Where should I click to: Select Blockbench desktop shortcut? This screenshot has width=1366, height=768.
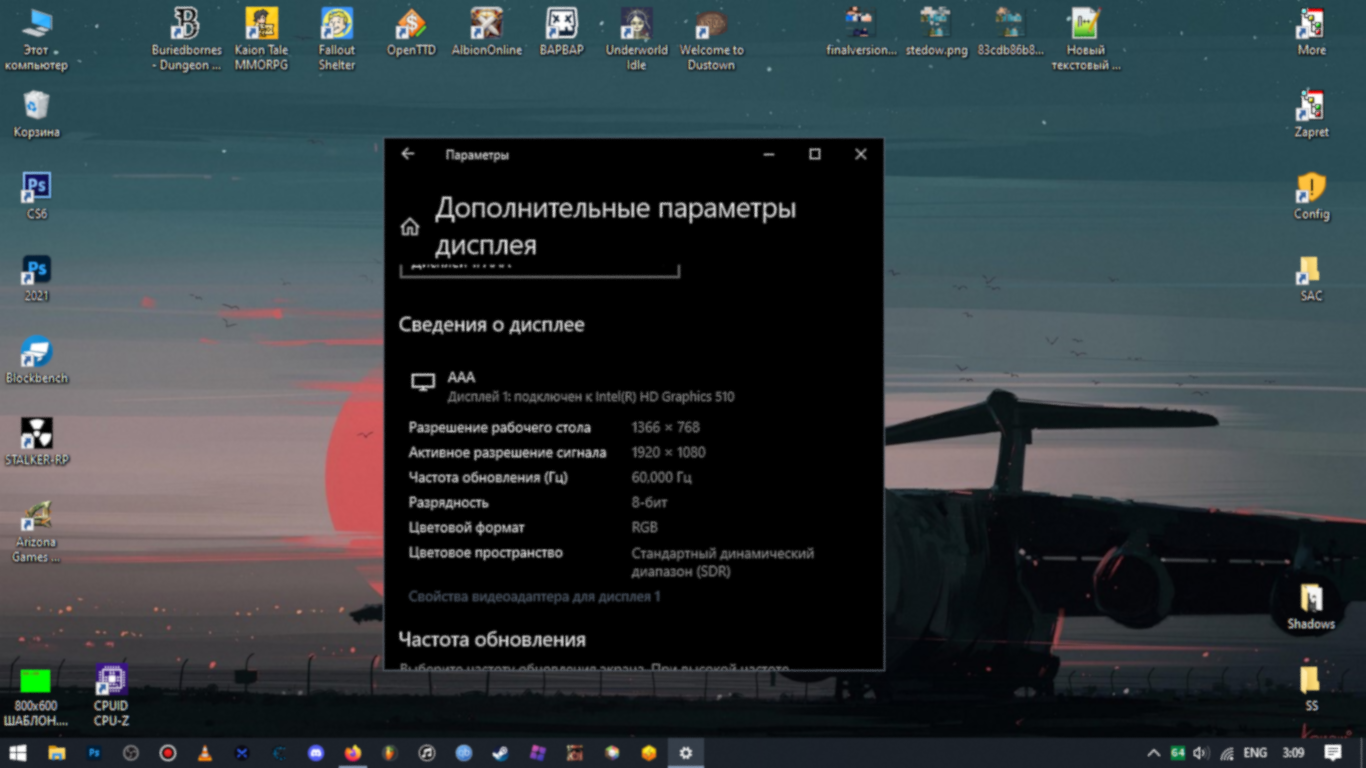(37, 360)
